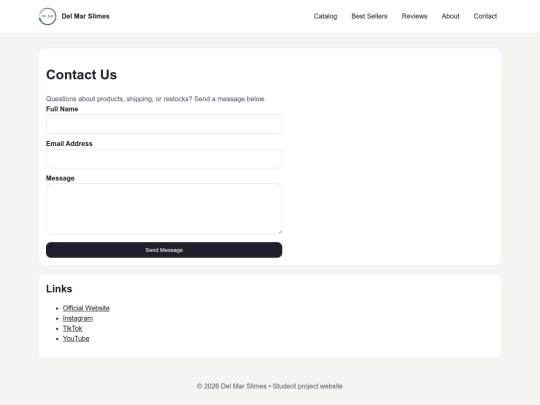Open the Del Mar Slimes home link text

[x=85, y=16]
